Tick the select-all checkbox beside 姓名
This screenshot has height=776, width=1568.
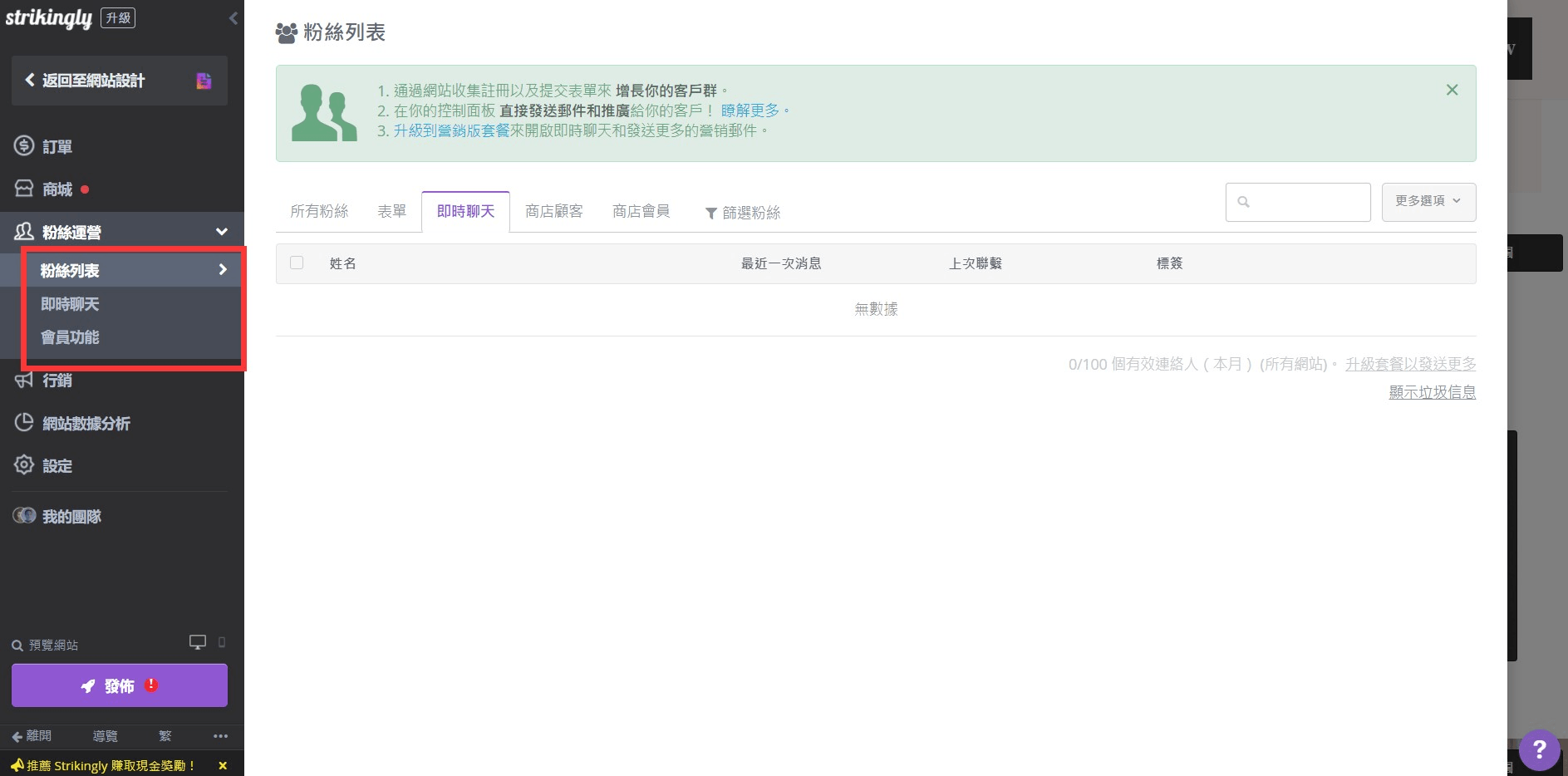coord(297,263)
